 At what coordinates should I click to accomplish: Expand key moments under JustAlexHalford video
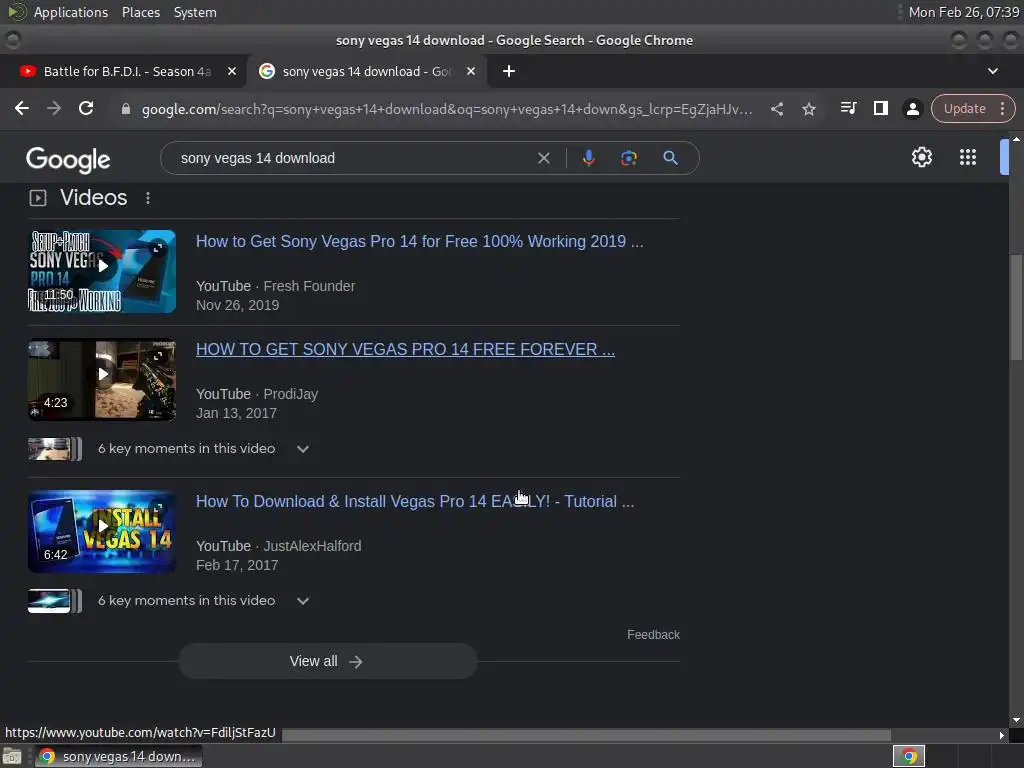[x=302, y=601]
